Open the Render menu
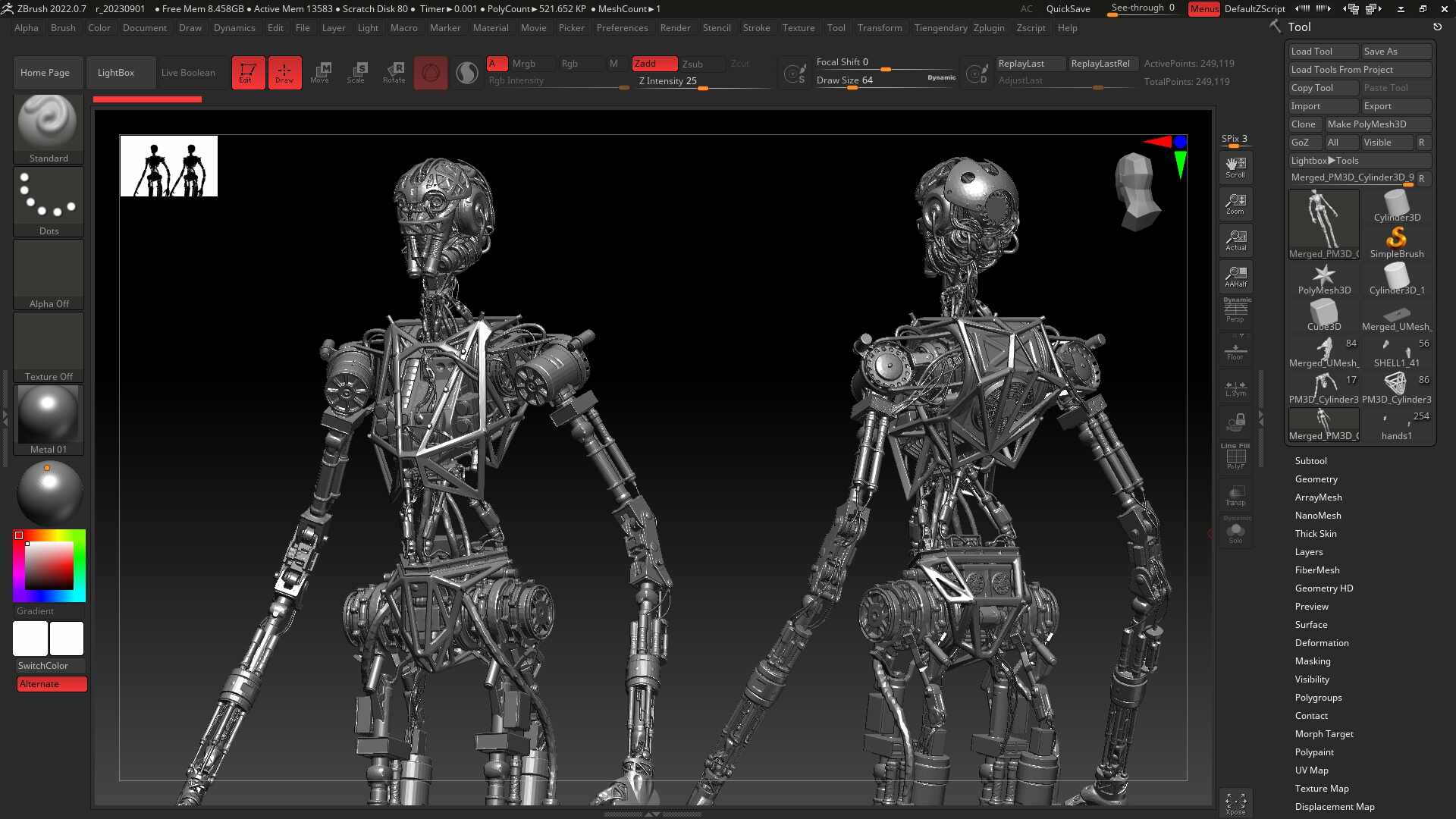The image size is (1456, 819). pyautogui.click(x=675, y=28)
